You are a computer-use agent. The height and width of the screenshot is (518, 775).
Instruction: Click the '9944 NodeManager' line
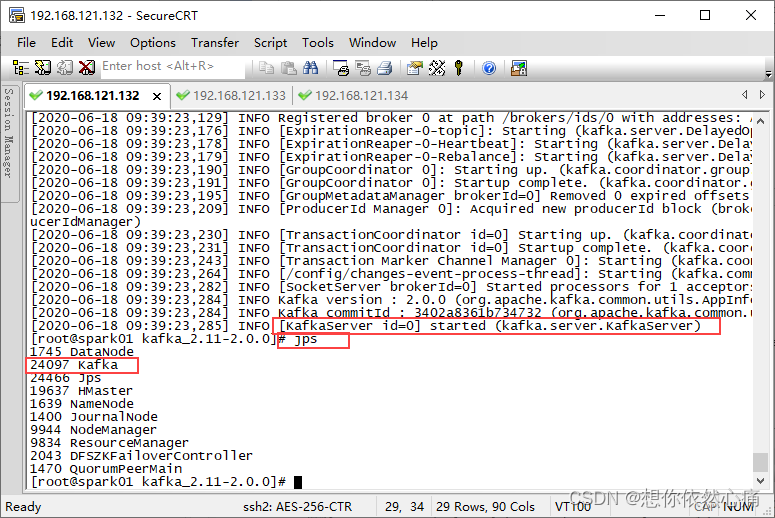tap(93, 430)
